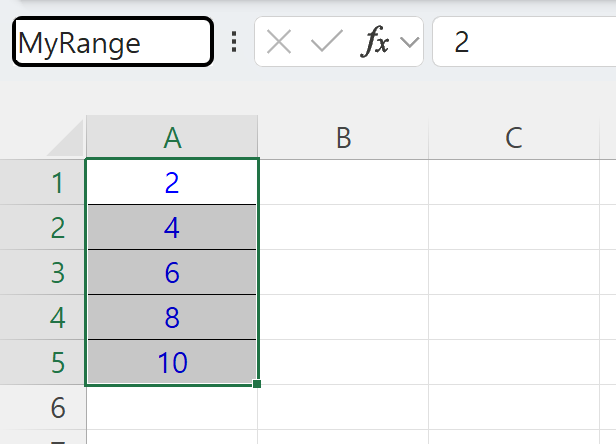
Task: Click empty cell B3
Action: [343, 272]
